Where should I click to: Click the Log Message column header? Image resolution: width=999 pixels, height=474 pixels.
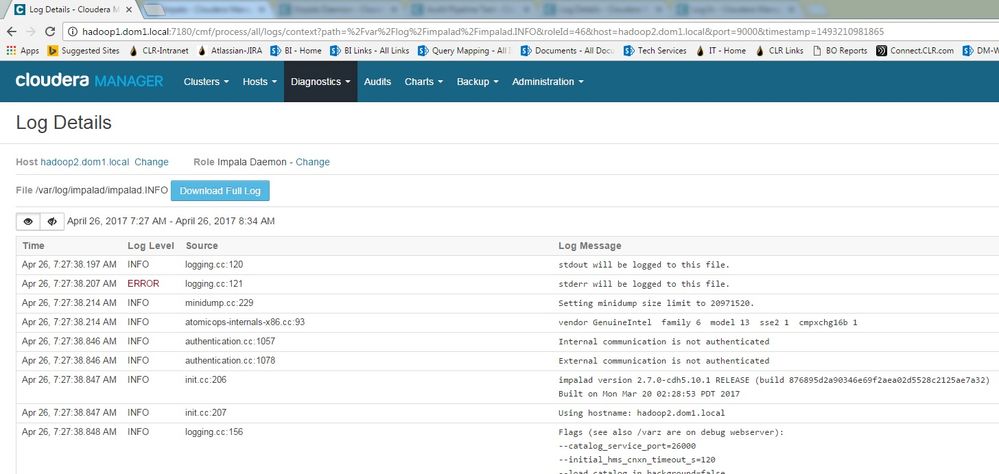point(590,245)
